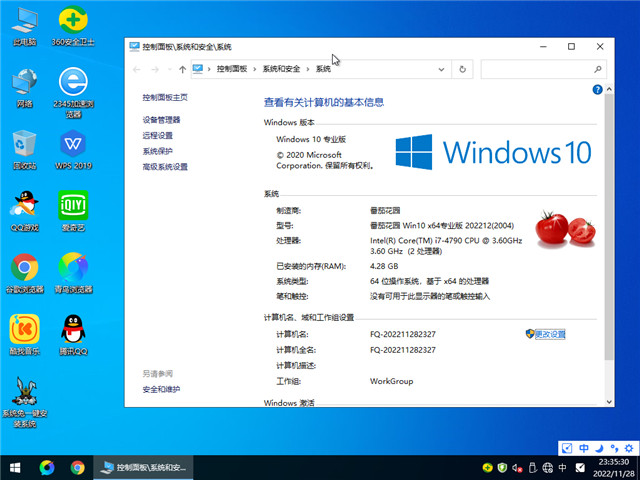Click the help question mark icon
640x480 pixels.
coord(597,89)
